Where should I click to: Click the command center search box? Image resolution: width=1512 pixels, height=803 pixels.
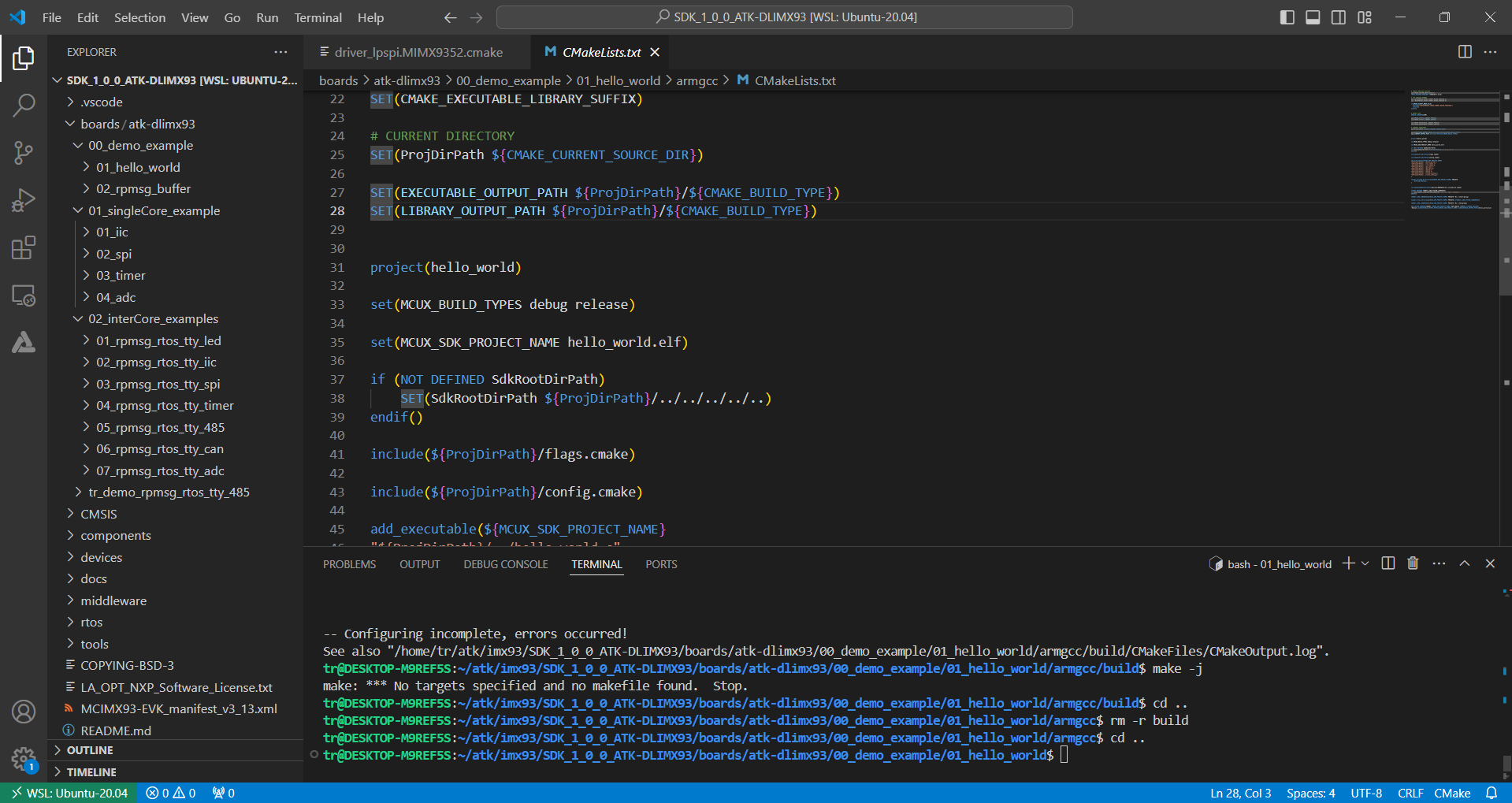pos(785,17)
